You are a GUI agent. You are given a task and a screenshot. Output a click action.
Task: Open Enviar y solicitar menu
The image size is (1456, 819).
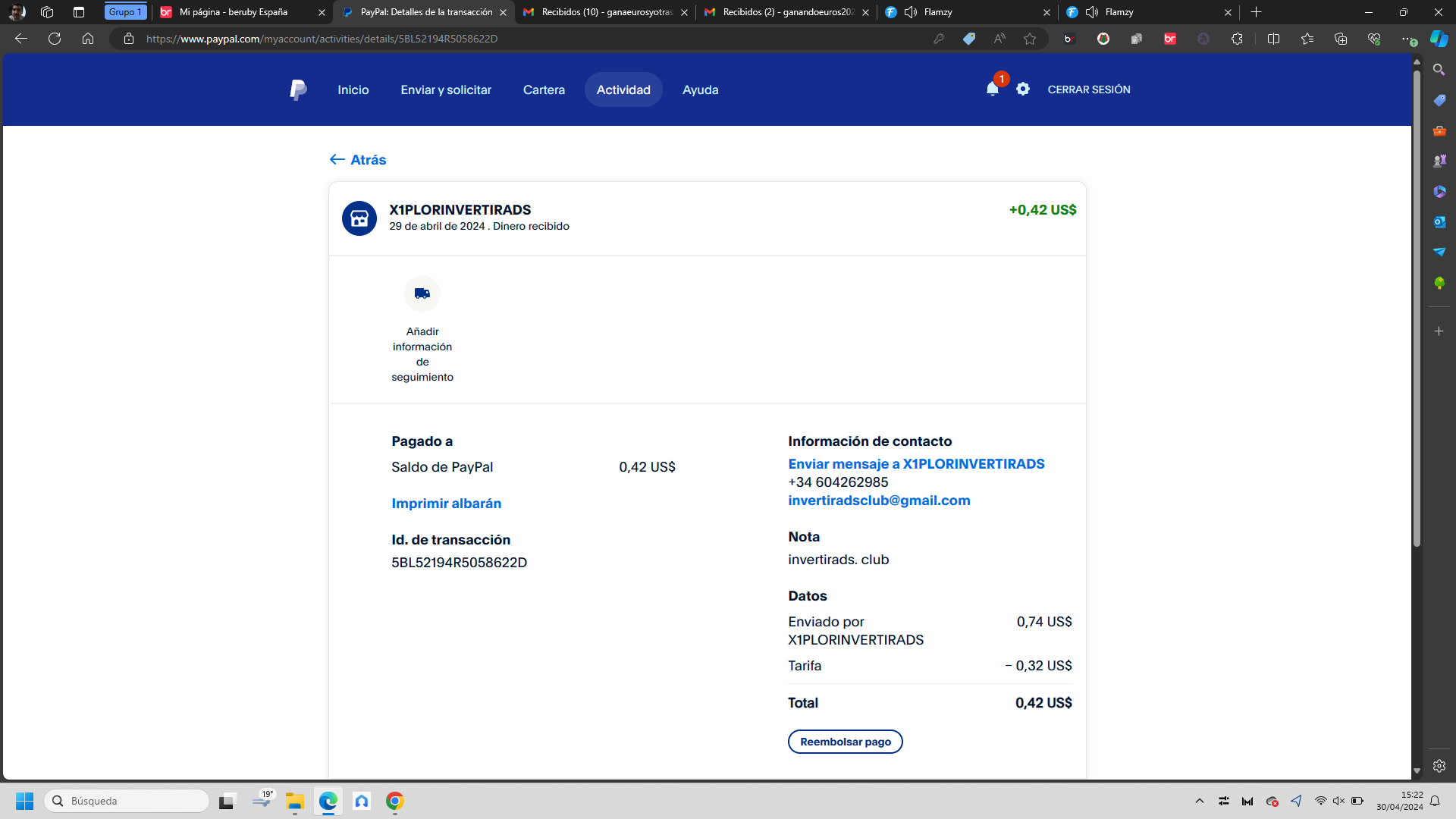(x=446, y=89)
